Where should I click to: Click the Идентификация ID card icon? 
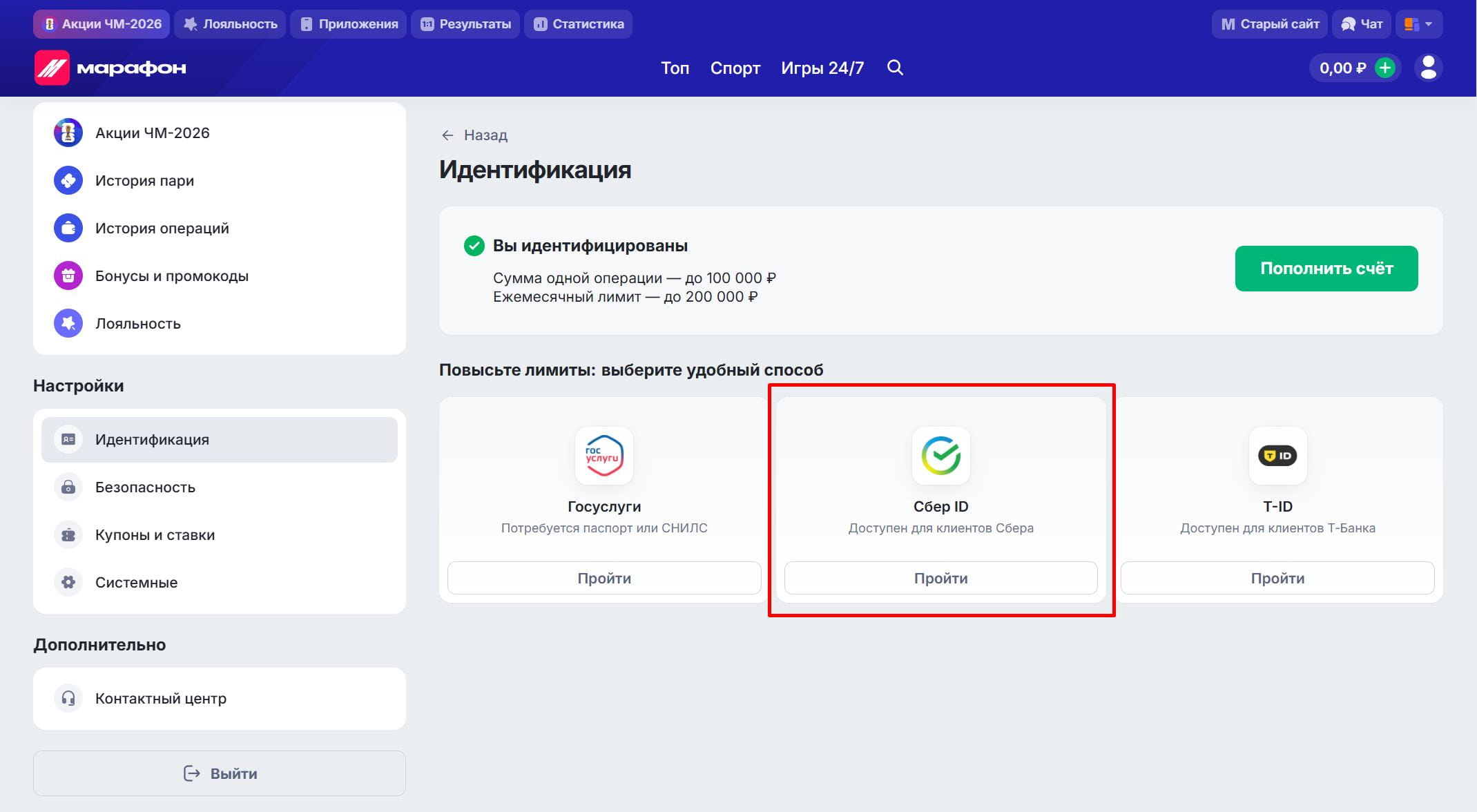68,439
